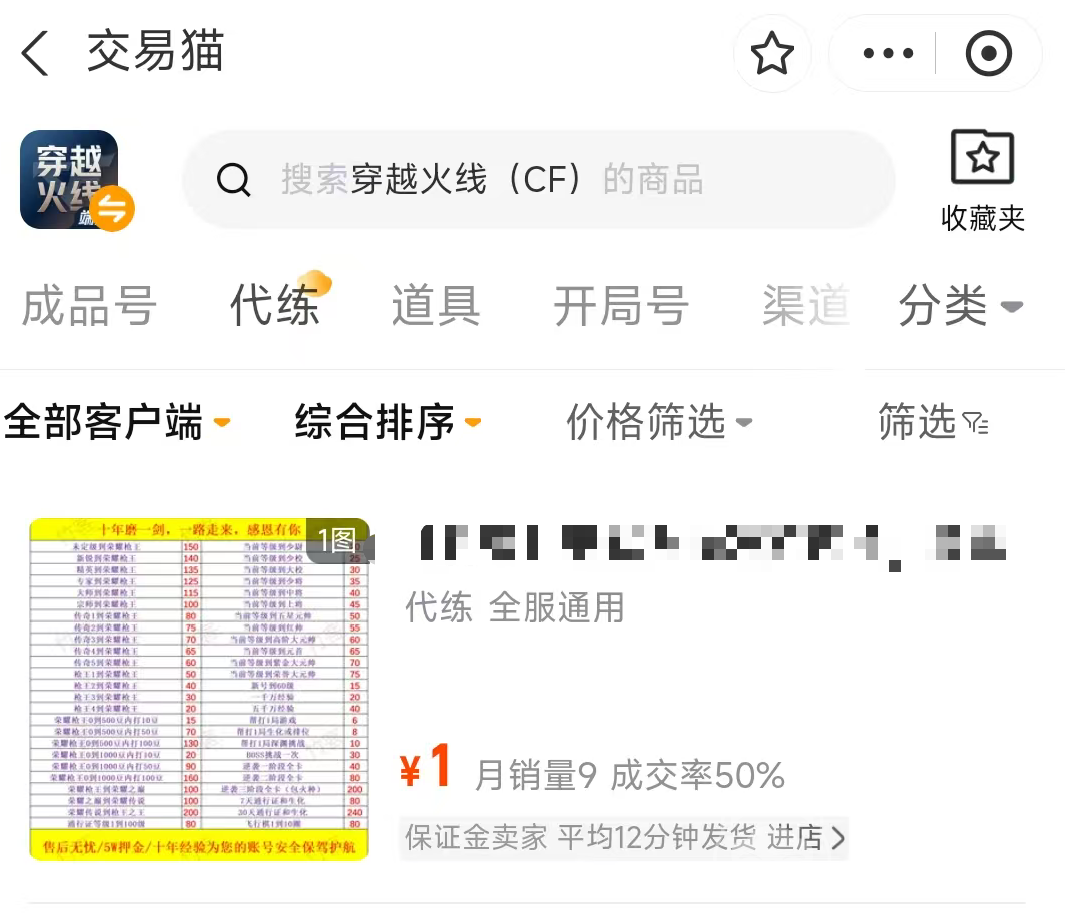Screen dimensions: 1065x922
Task: Search 穿越火线 (CF) products field
Action: [538, 180]
